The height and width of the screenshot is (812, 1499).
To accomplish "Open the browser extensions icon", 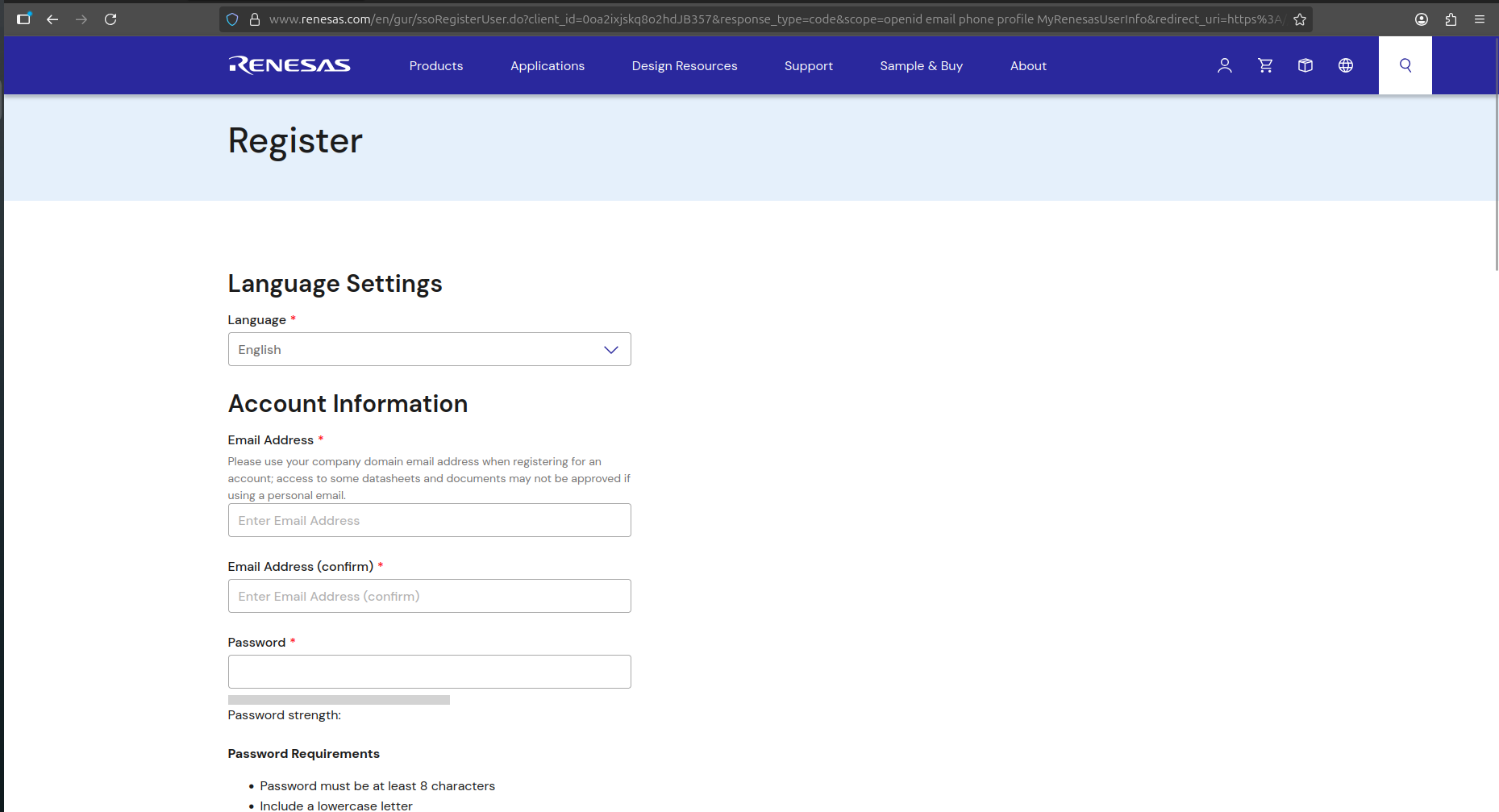I will (1451, 19).
